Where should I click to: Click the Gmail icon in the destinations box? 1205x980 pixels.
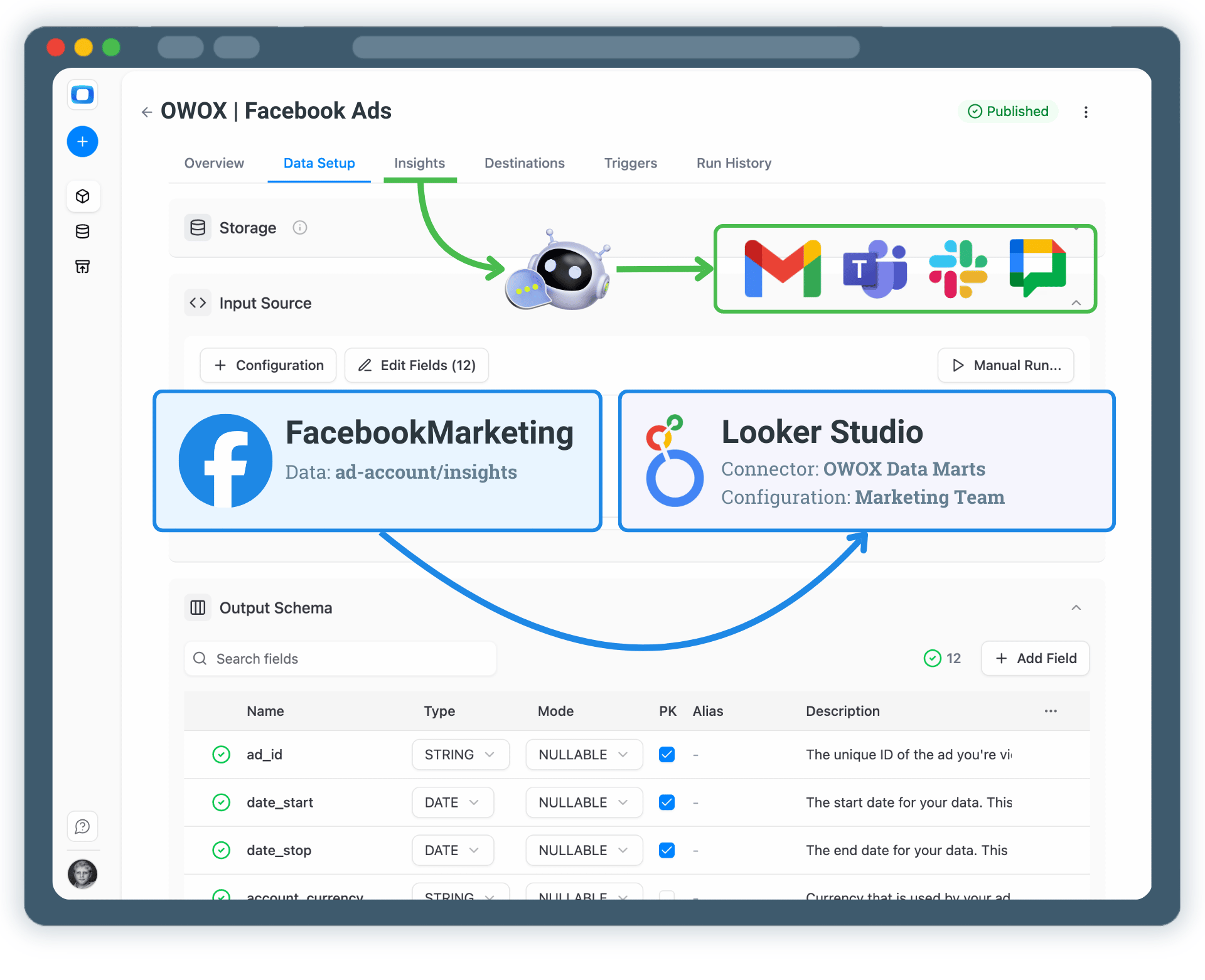click(782, 269)
